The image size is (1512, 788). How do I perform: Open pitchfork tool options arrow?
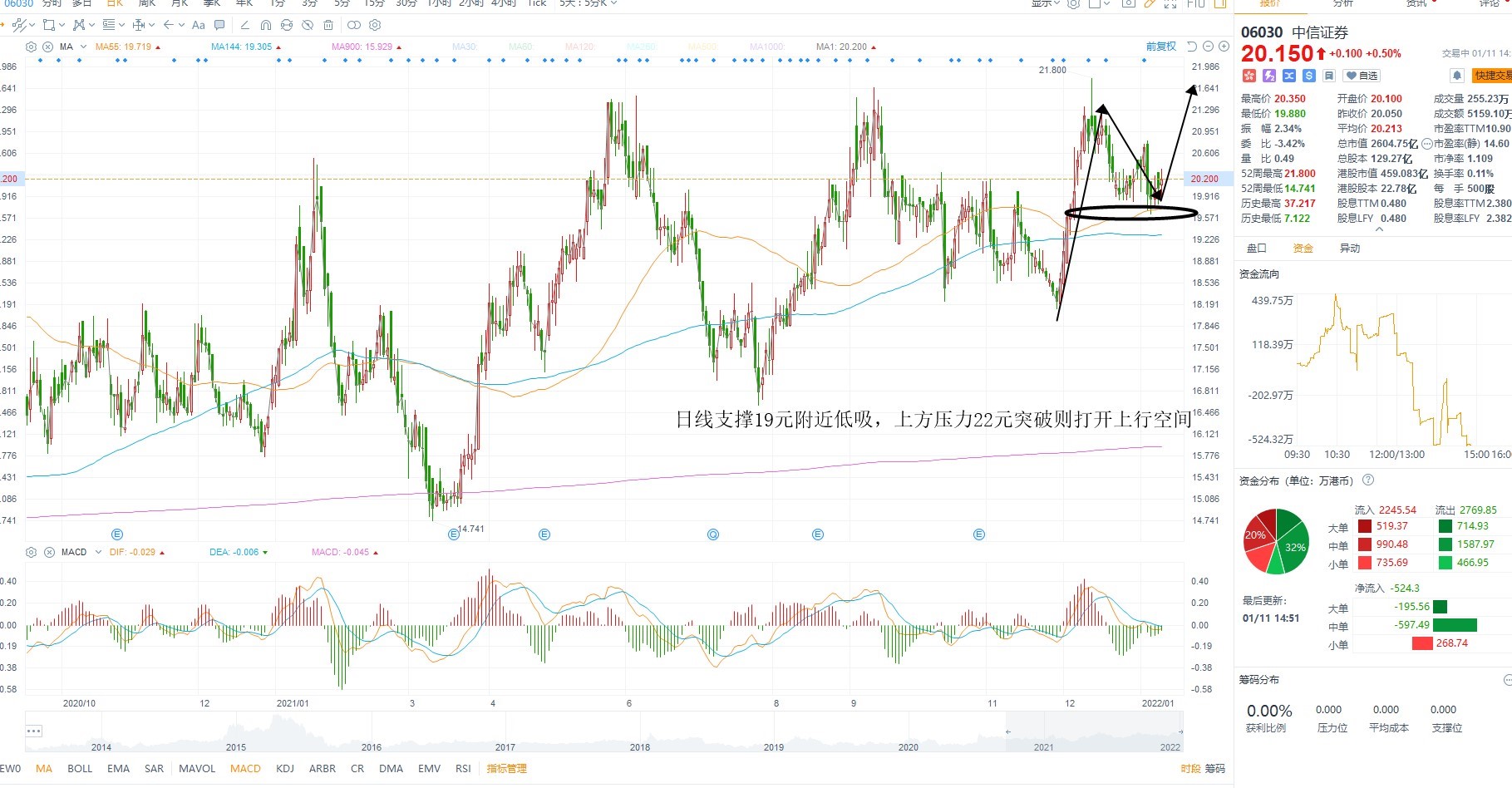coord(91,25)
